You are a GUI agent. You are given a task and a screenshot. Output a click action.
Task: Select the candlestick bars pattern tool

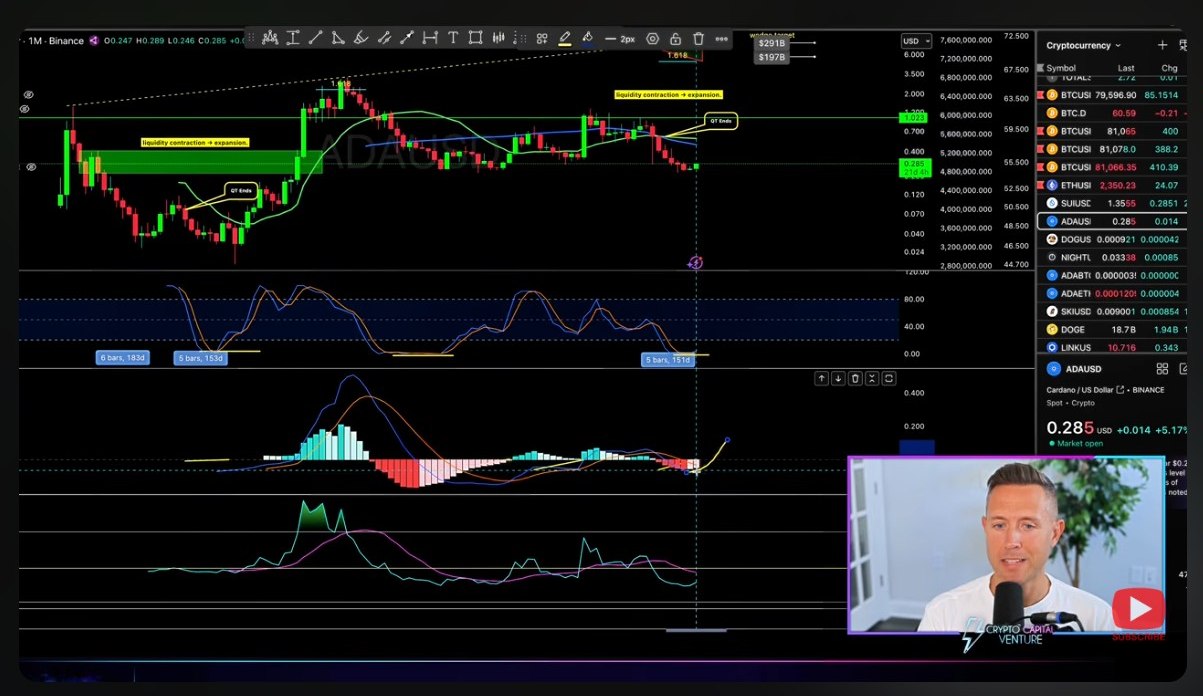click(x=498, y=38)
